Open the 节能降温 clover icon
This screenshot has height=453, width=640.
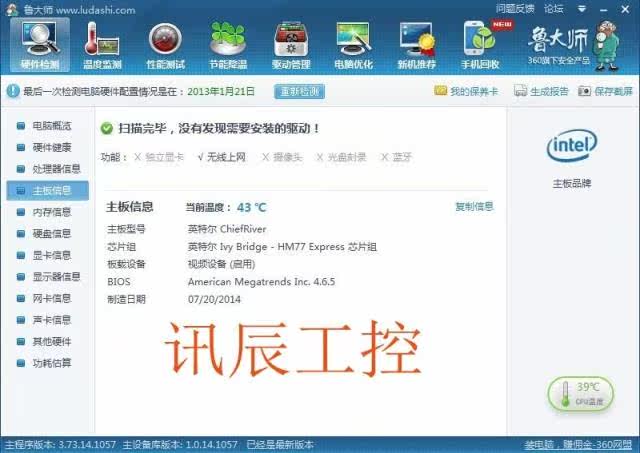click(x=228, y=44)
